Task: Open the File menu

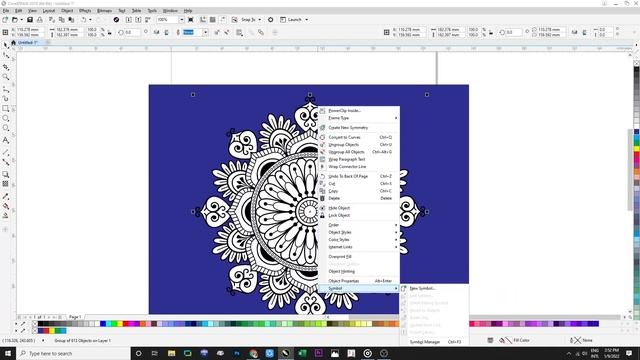Action: pyautogui.click(x=6, y=11)
